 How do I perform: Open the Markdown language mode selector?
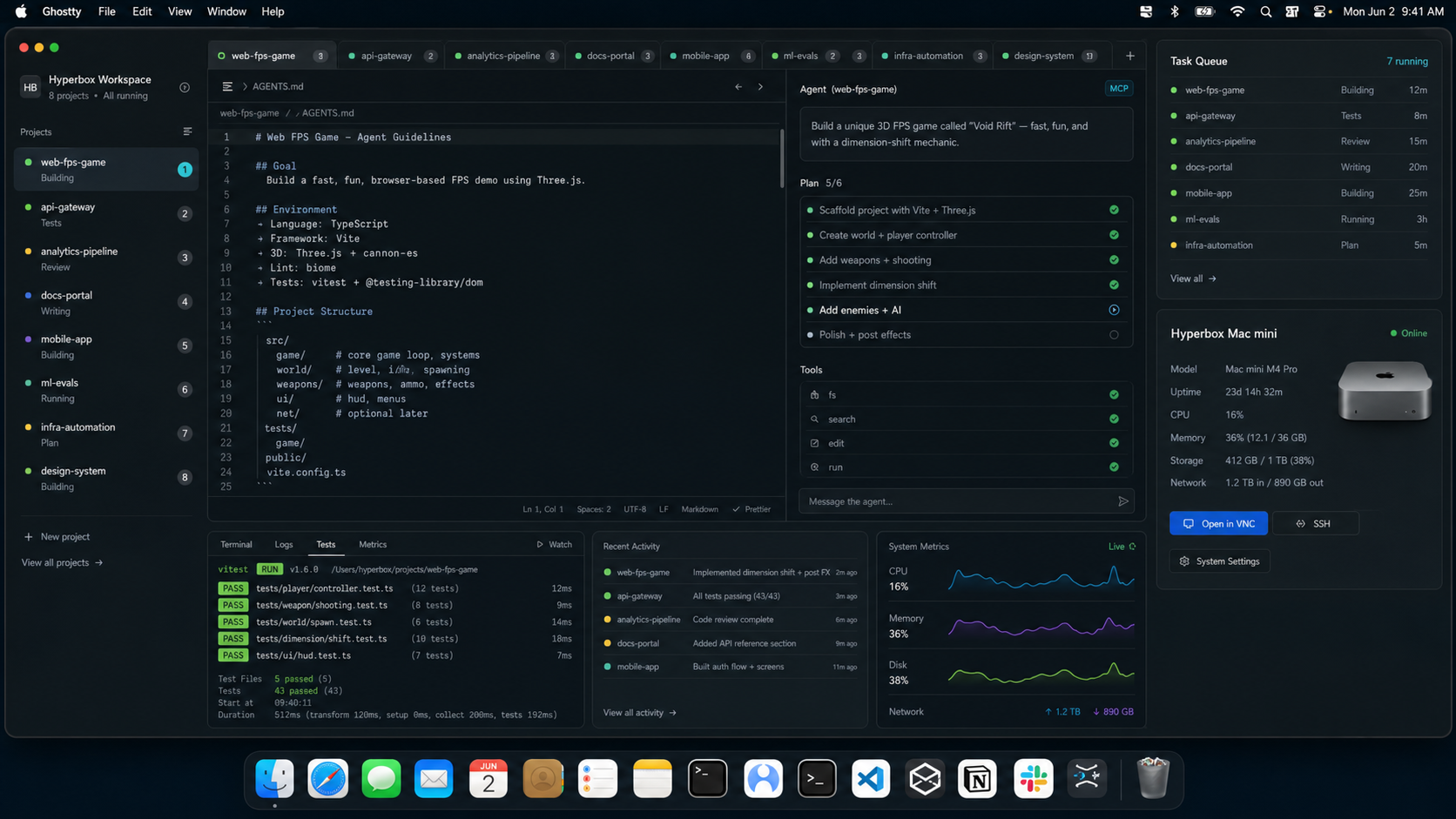tap(699, 509)
